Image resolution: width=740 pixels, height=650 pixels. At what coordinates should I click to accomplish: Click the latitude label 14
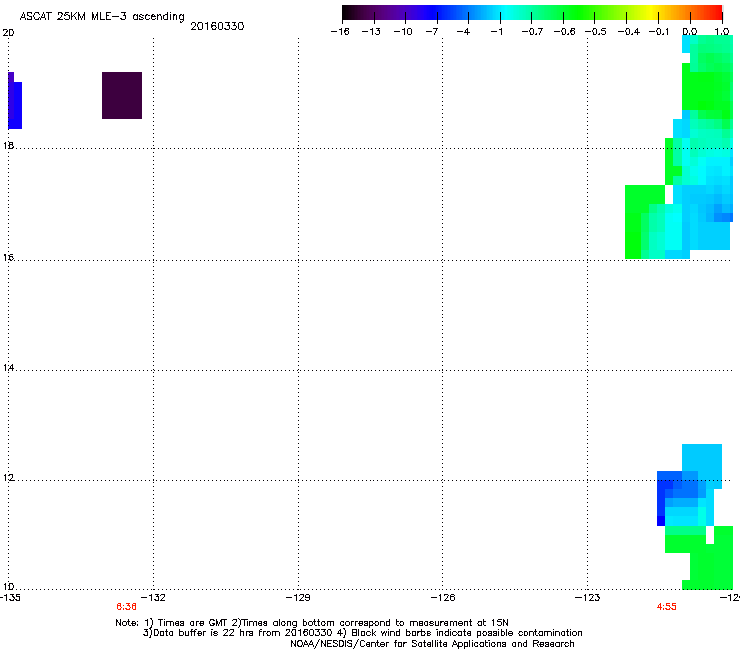8,368
